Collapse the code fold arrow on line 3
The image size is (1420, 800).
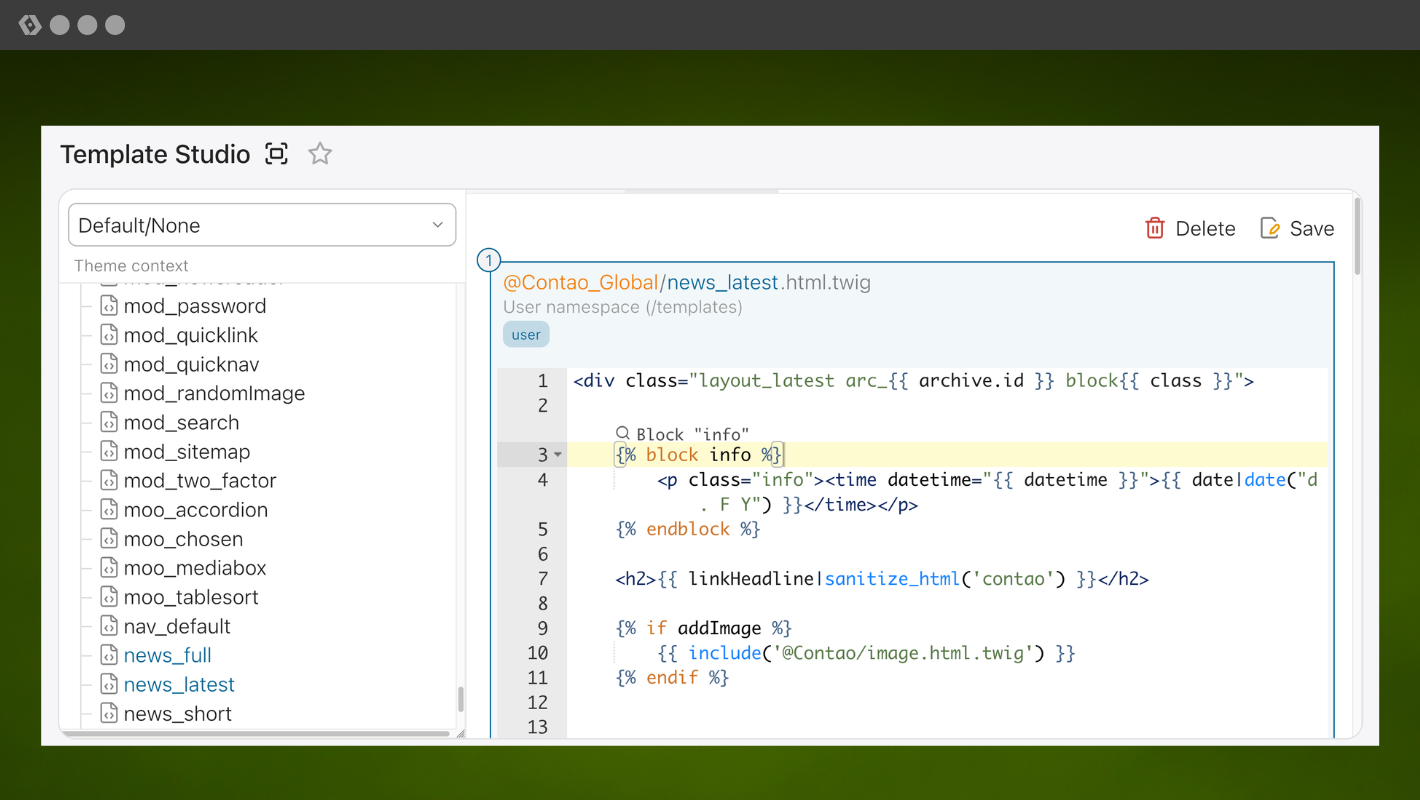[x=558, y=455]
